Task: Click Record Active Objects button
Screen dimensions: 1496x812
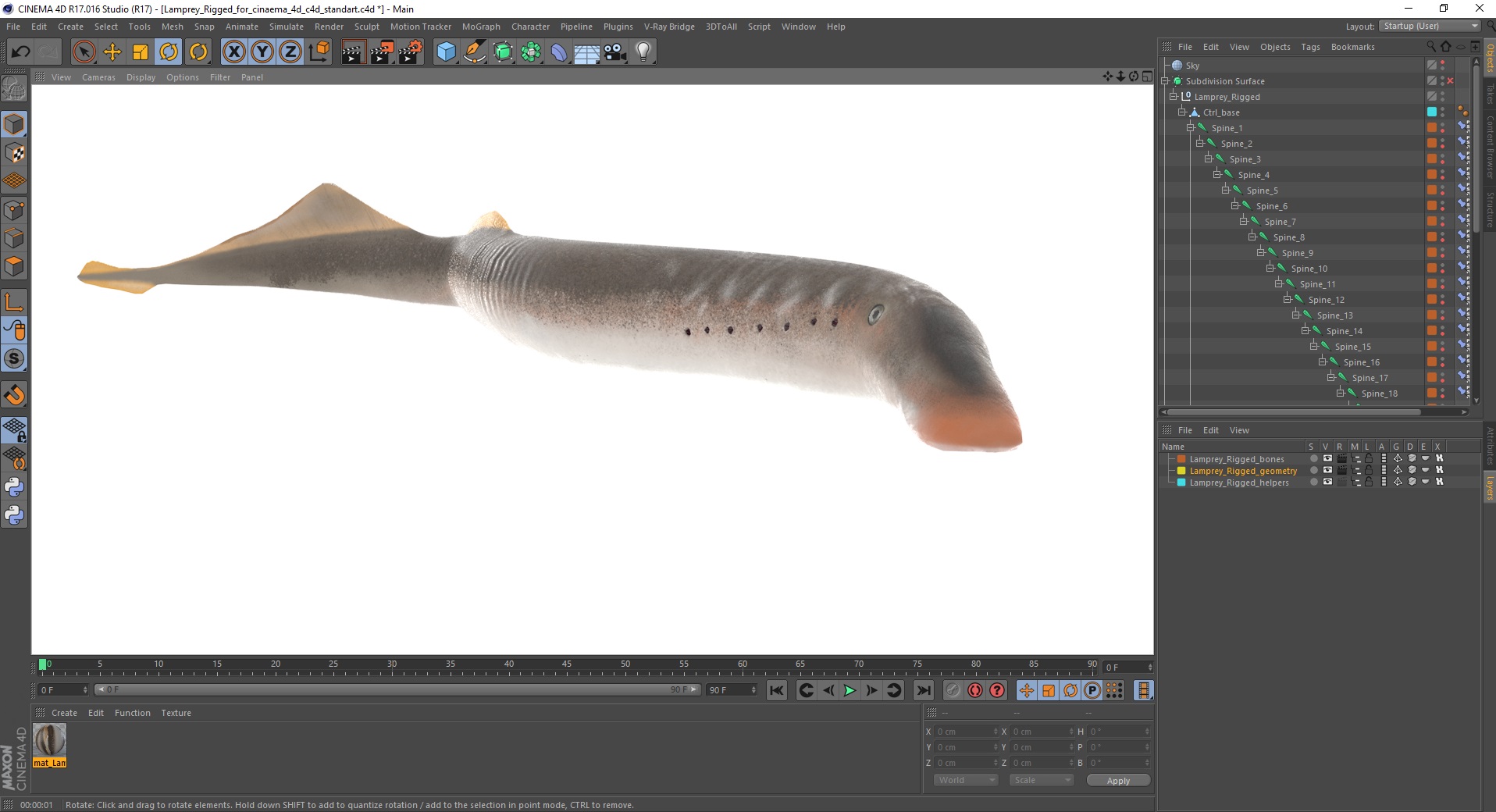Action: point(953,690)
